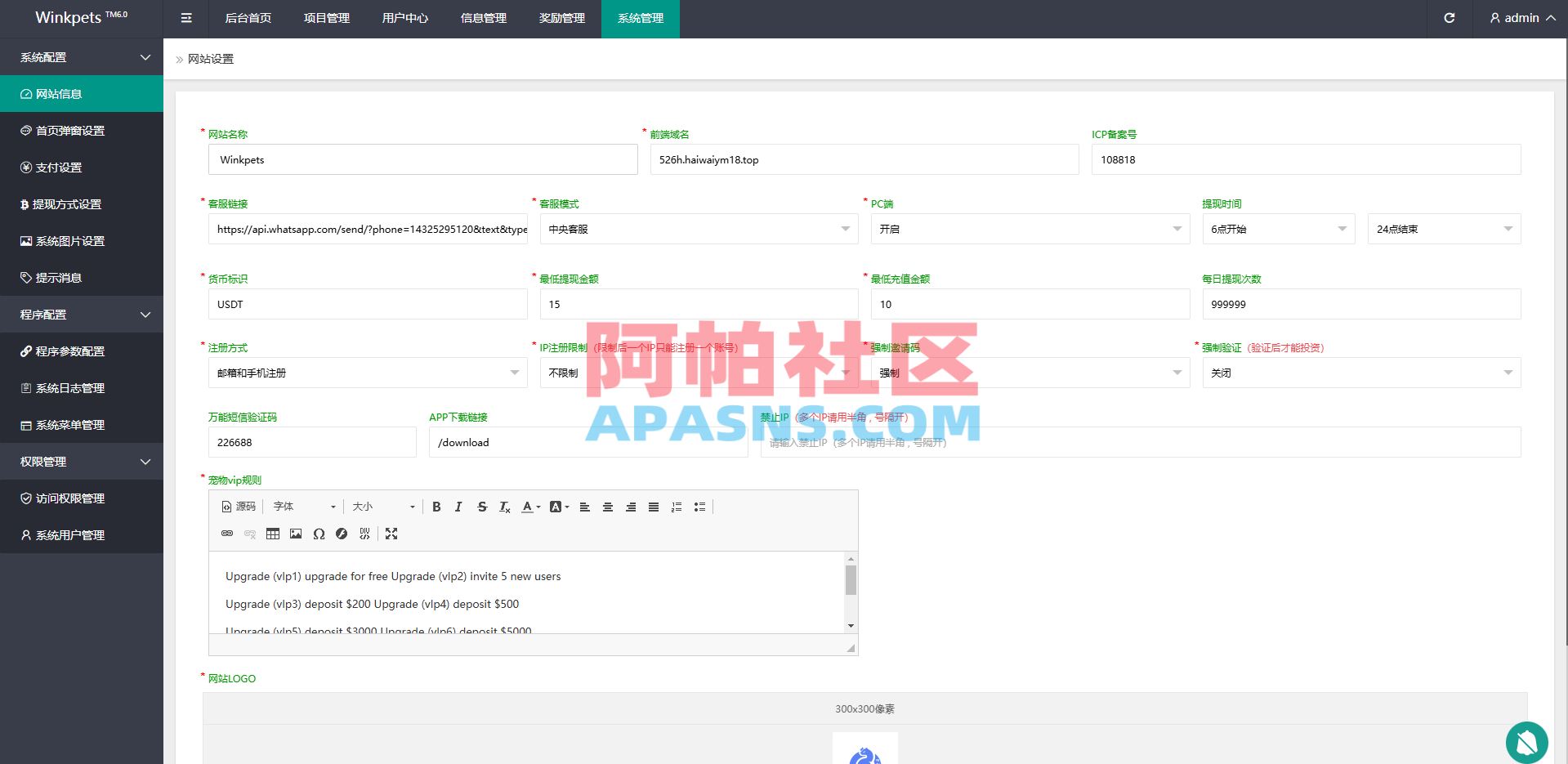This screenshot has height=764, width=1568.
Task: Insert a special character with the Omega icon
Action: pyautogui.click(x=319, y=534)
